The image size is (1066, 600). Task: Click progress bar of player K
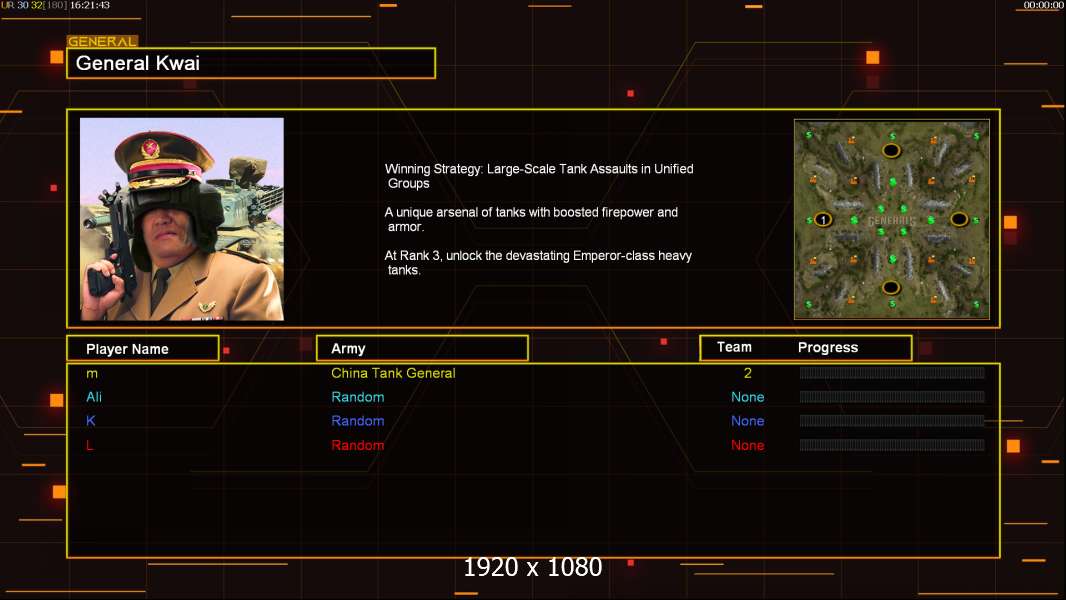(x=892, y=421)
